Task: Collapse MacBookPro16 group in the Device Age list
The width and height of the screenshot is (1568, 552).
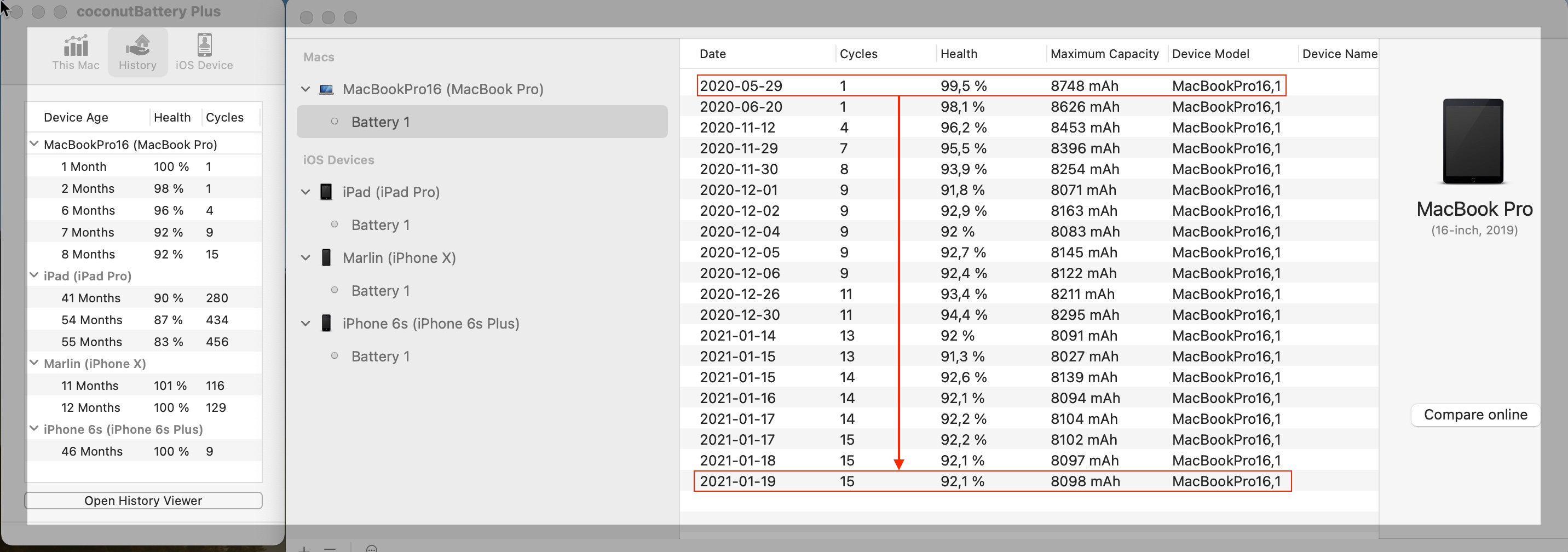Action: tap(34, 144)
